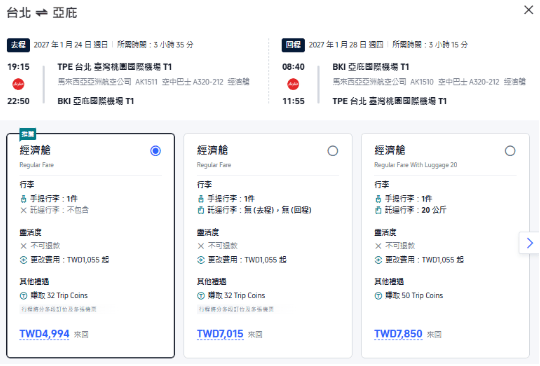Close the fare selection dialog
The width and height of the screenshot is (540, 366).
[528, 10]
